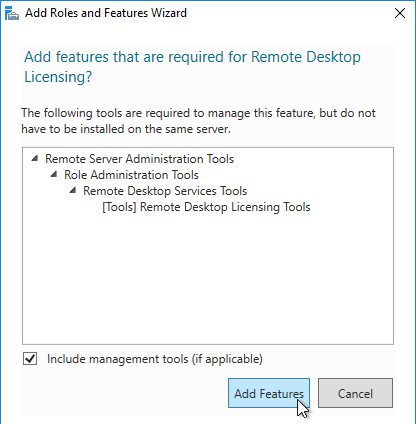This screenshot has width=416, height=424.
Task: Collapse the Remote Server Administration Tools node arrow
Action: point(35,158)
